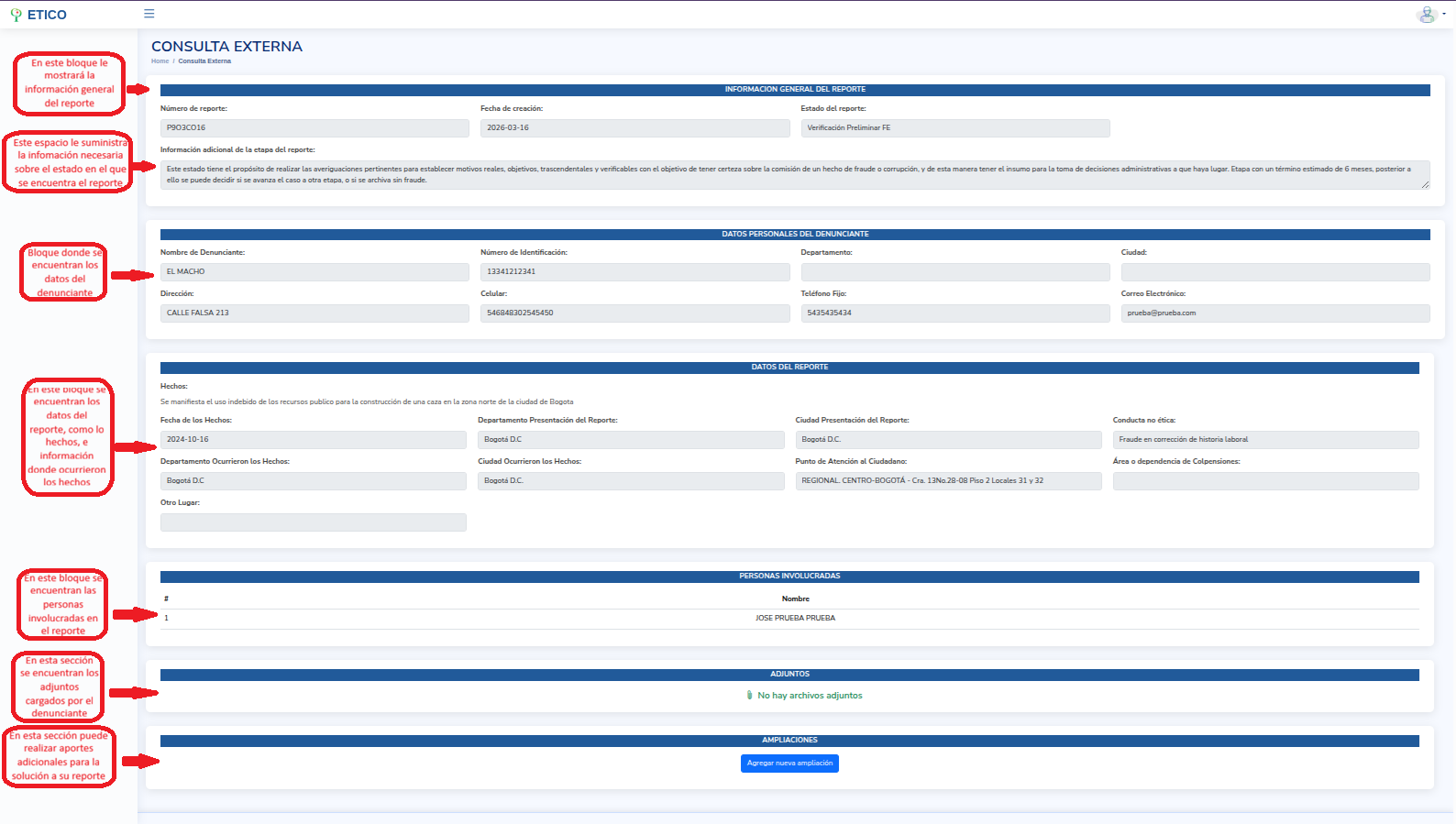Click the paperclip icon in Adjuntos
The image size is (1456, 824).
(x=749, y=696)
